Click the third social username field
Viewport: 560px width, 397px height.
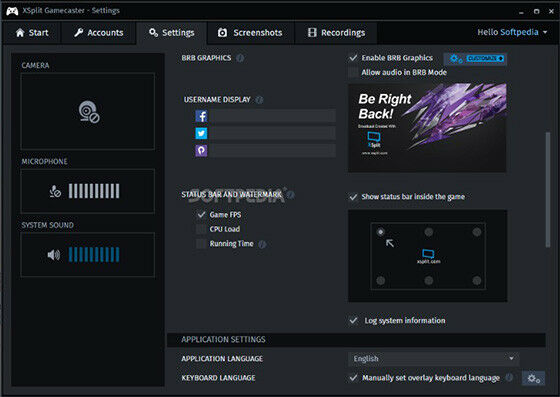272,150
